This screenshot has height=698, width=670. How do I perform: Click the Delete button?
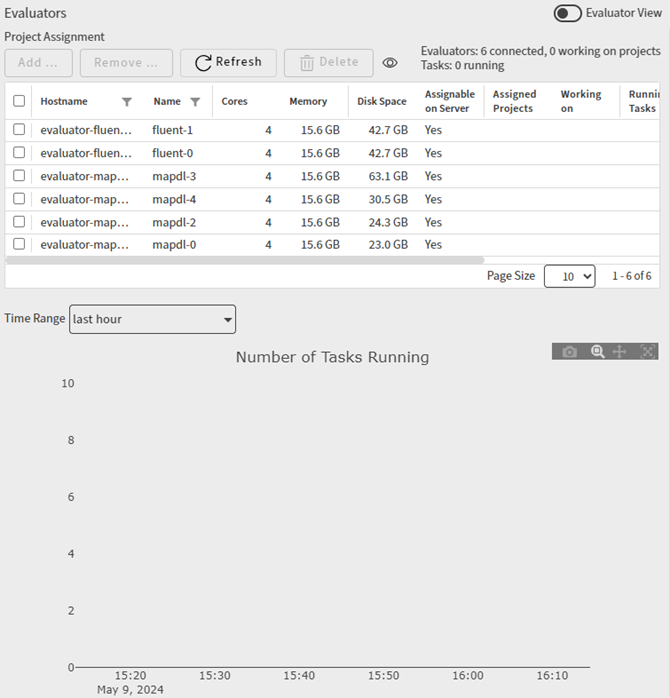[x=329, y=63]
